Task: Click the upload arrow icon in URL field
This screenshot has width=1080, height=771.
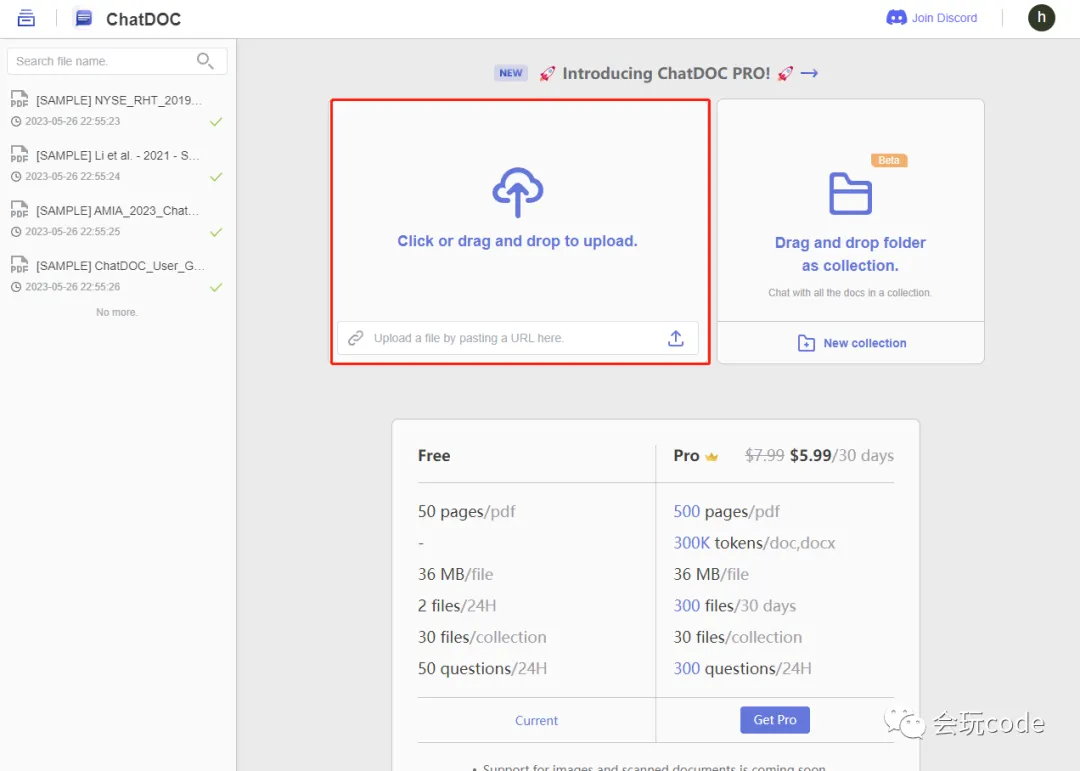Action: point(676,338)
